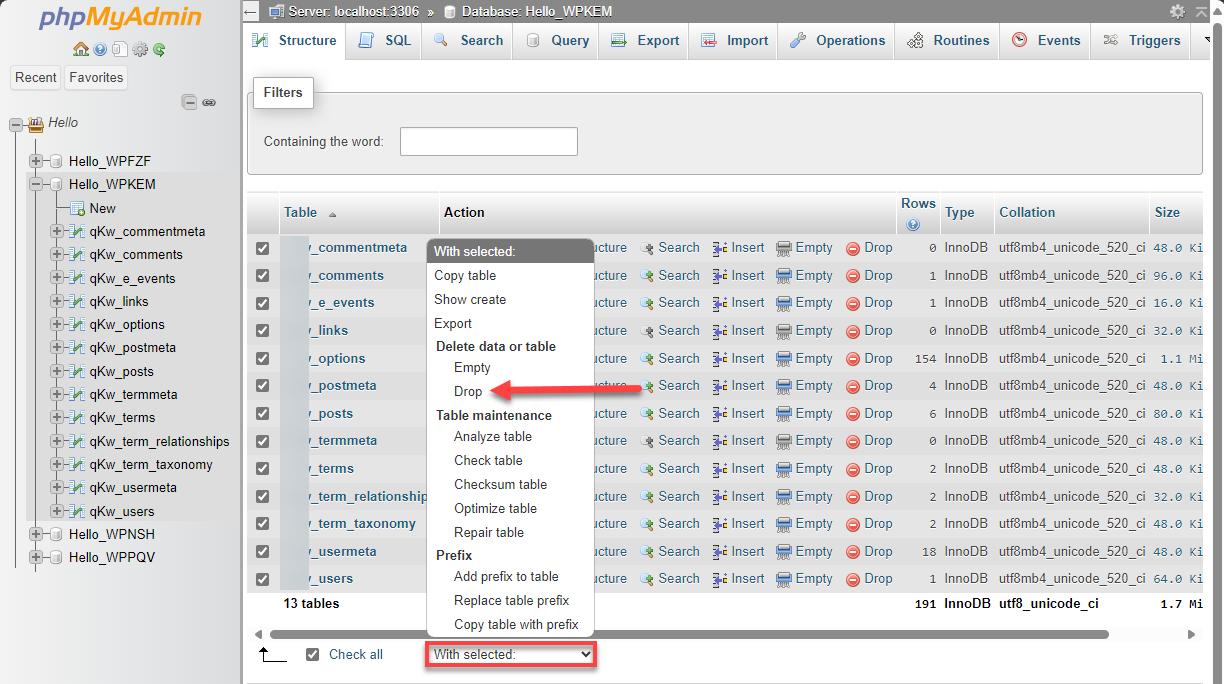Select Optimize table from the menu
The width and height of the screenshot is (1224, 684).
pyautogui.click(x=496, y=508)
